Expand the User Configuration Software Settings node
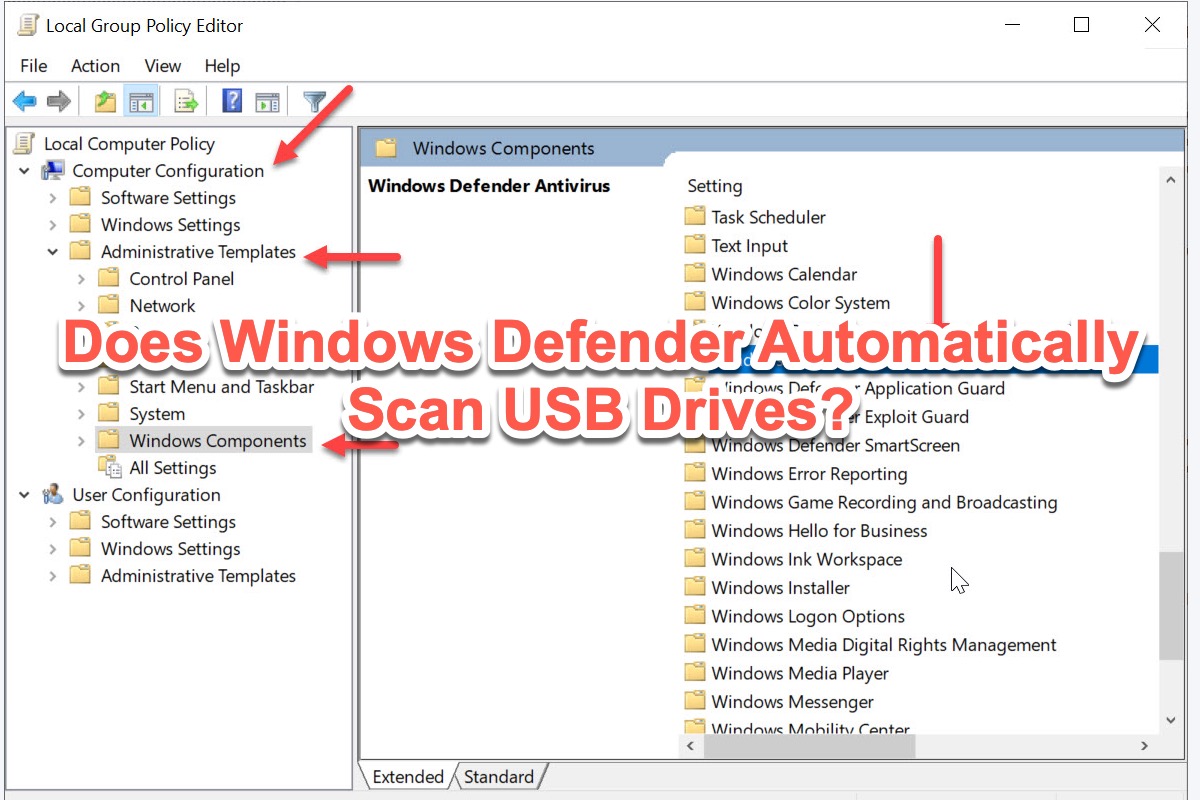This screenshot has width=1200, height=800. pyautogui.click(x=53, y=522)
